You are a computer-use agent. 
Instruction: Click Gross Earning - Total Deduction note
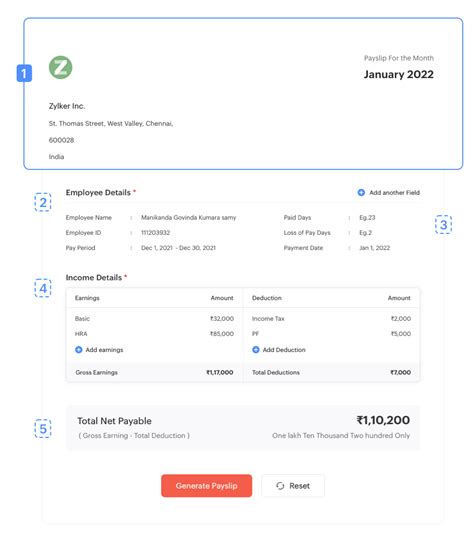[x=134, y=436]
